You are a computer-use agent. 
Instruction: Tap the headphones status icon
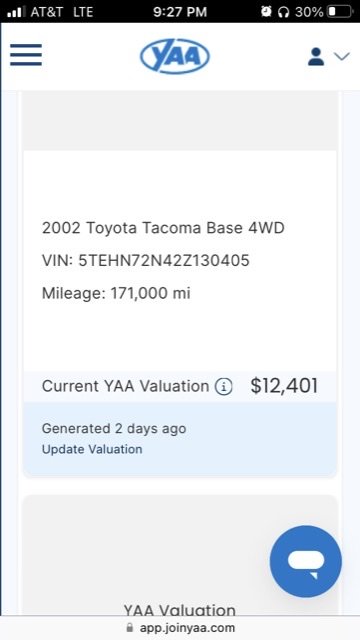click(283, 12)
